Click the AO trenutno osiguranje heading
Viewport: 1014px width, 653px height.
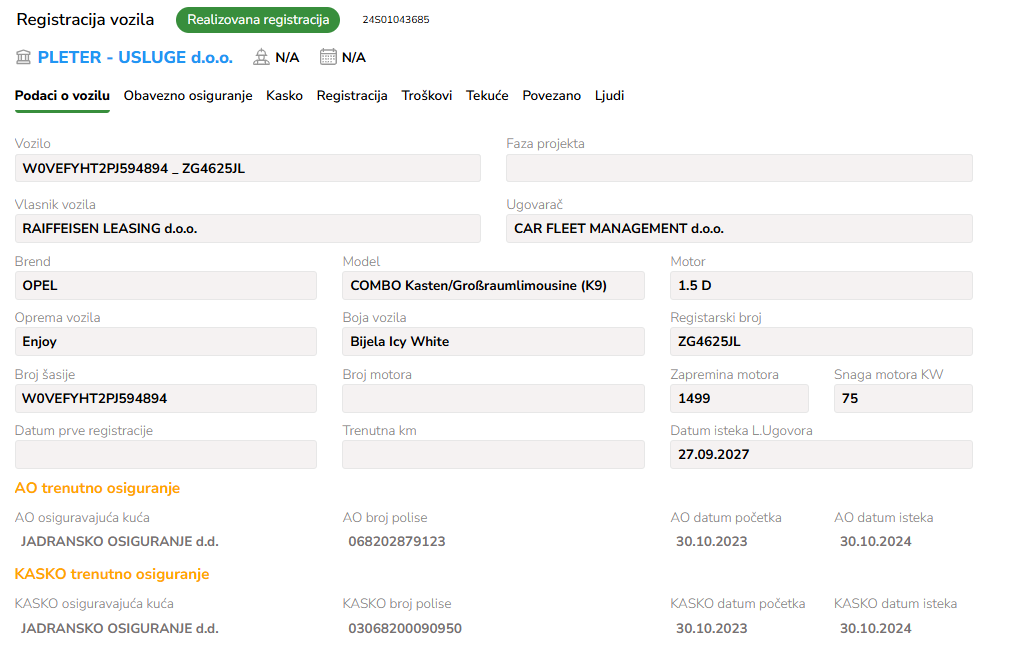click(x=97, y=488)
